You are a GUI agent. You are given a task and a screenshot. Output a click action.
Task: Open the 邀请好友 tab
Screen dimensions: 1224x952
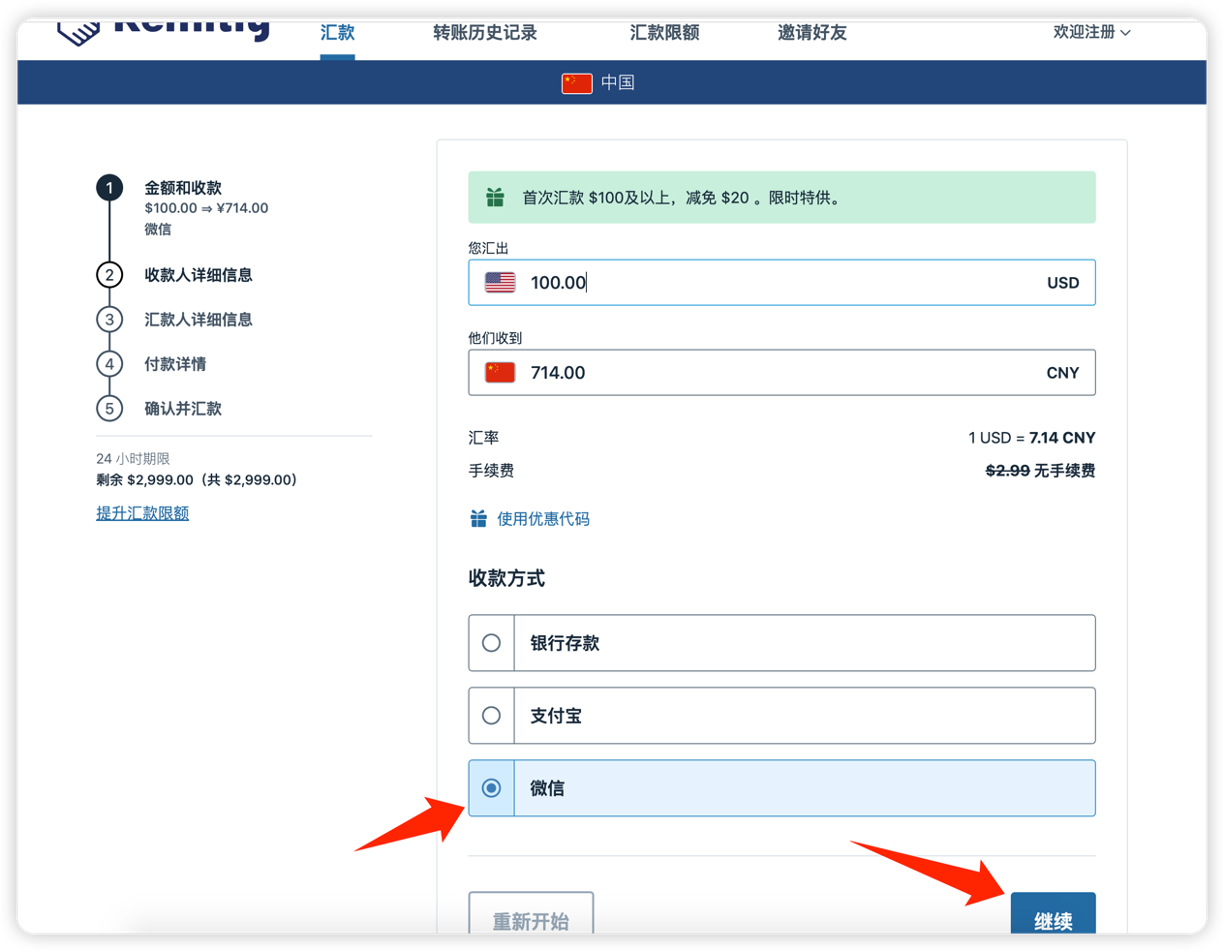(812, 33)
